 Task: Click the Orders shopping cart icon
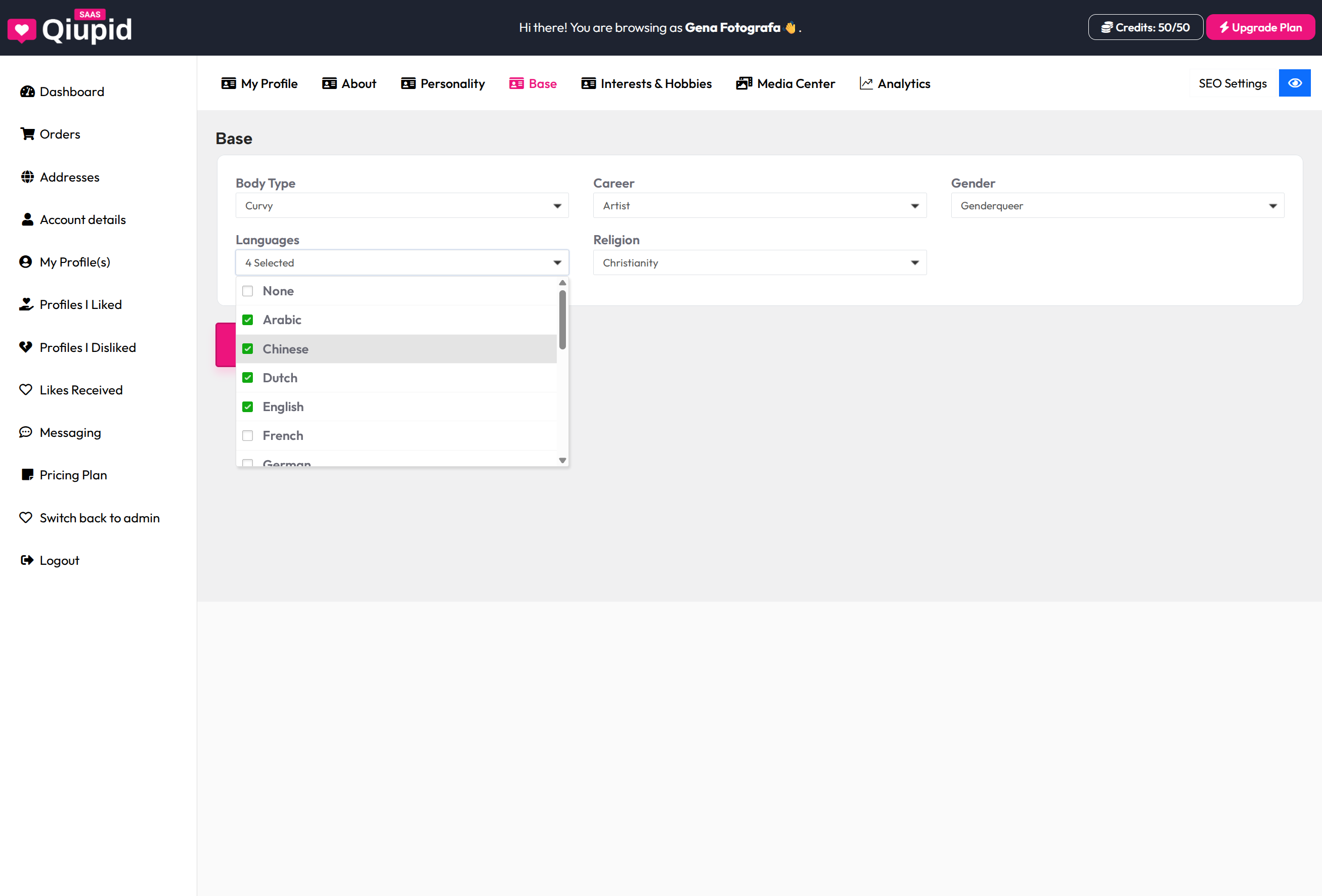point(27,135)
